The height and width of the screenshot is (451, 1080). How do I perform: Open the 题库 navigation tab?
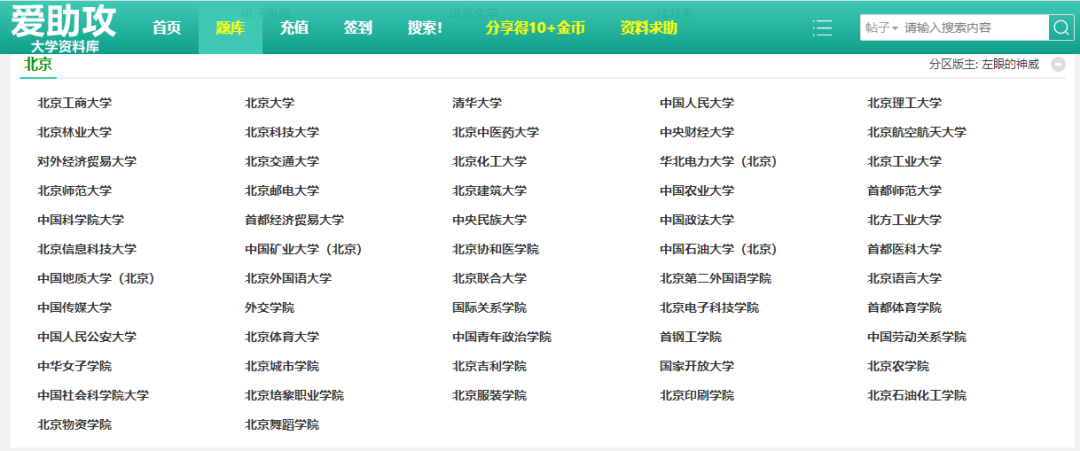click(x=230, y=28)
